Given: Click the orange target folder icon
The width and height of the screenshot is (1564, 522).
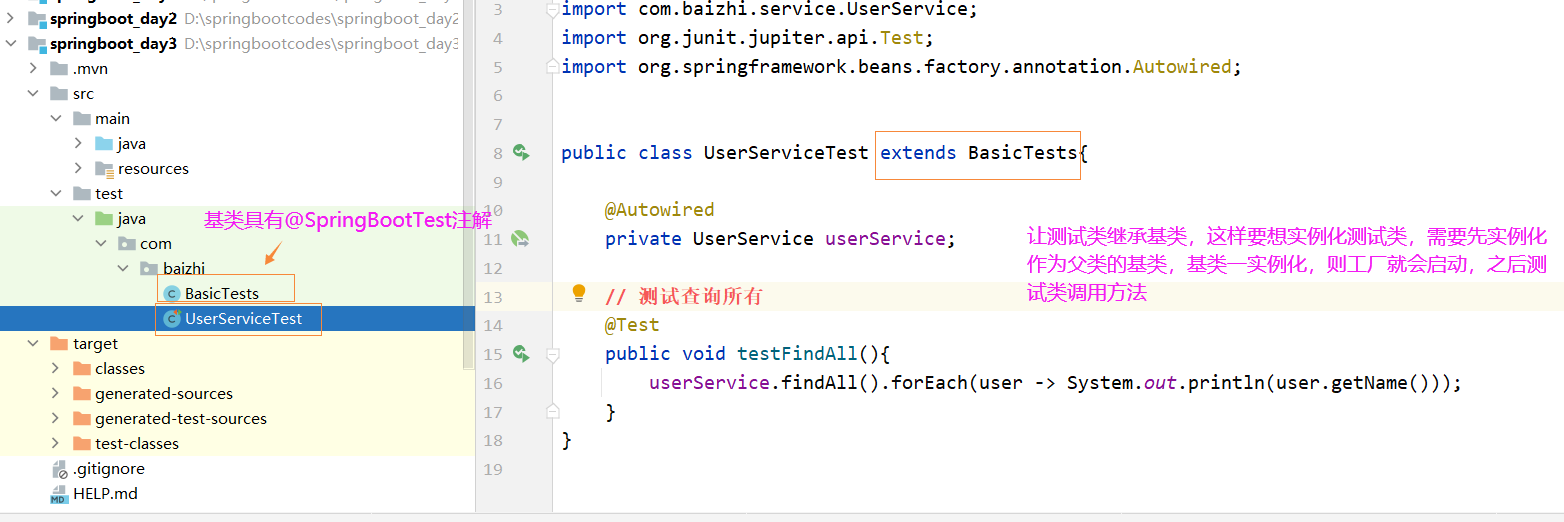Looking at the screenshot, I should point(59,343).
